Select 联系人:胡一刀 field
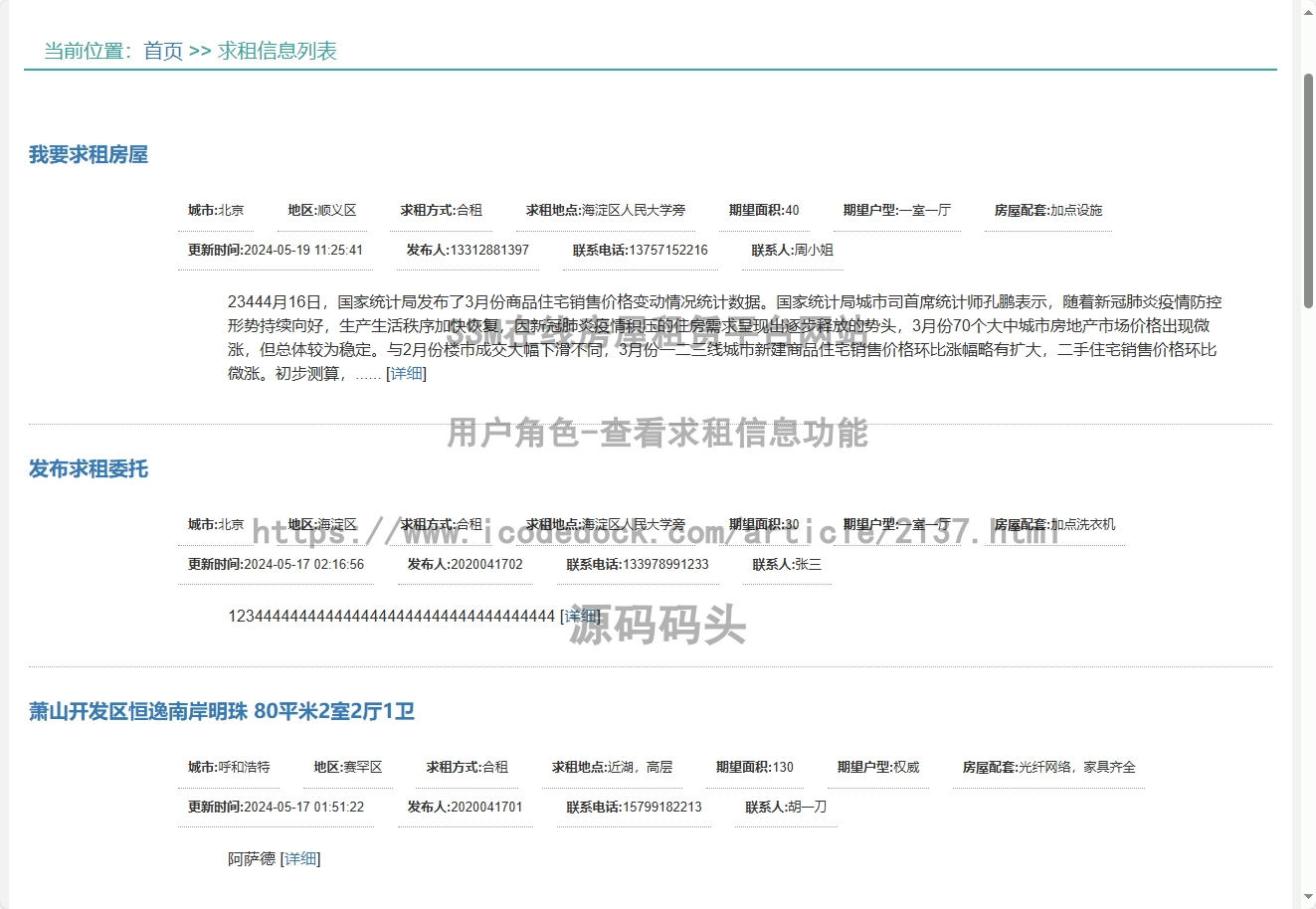The width and height of the screenshot is (1316, 909). [786, 808]
